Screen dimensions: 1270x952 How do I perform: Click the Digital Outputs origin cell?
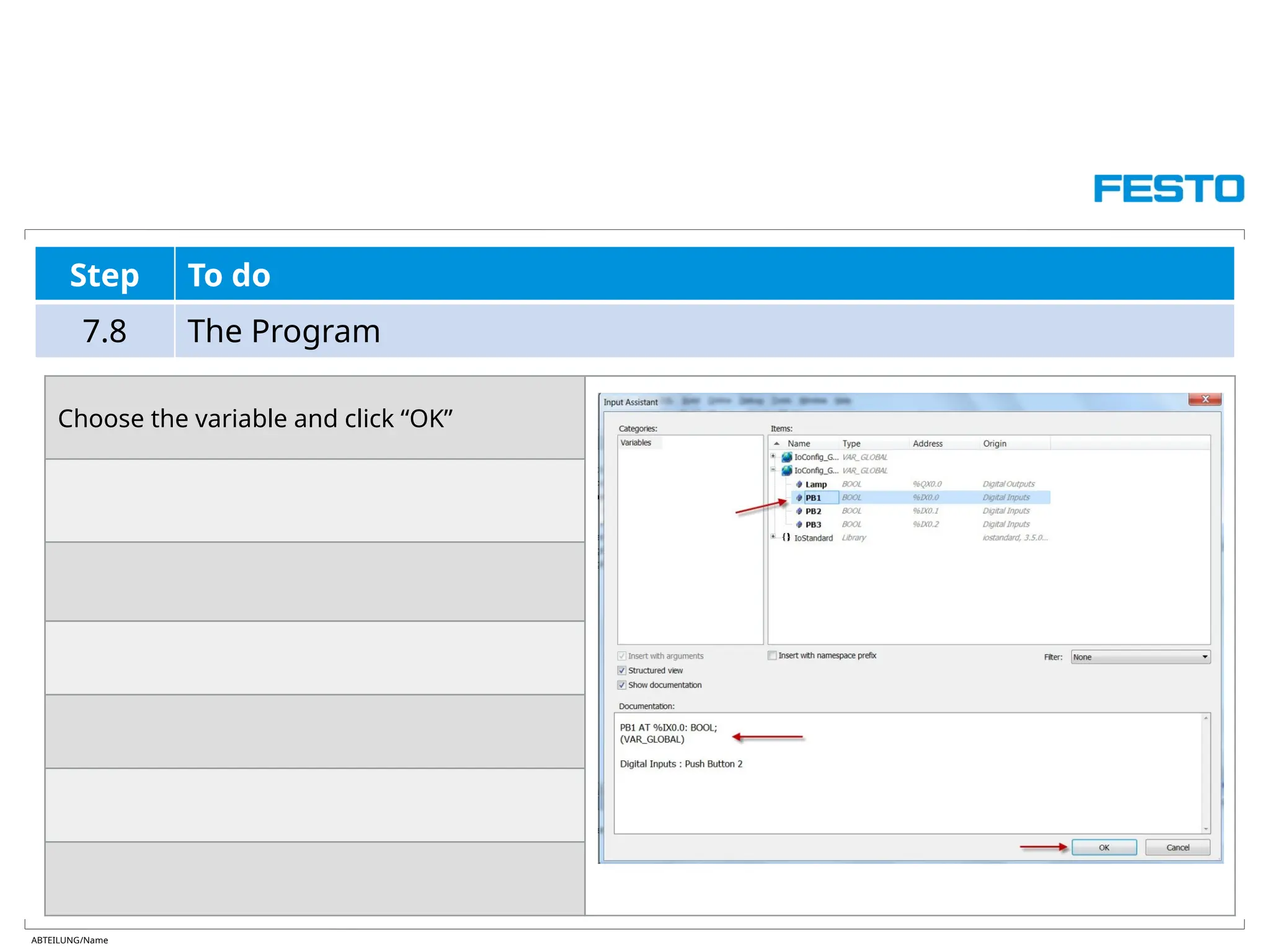1008,484
